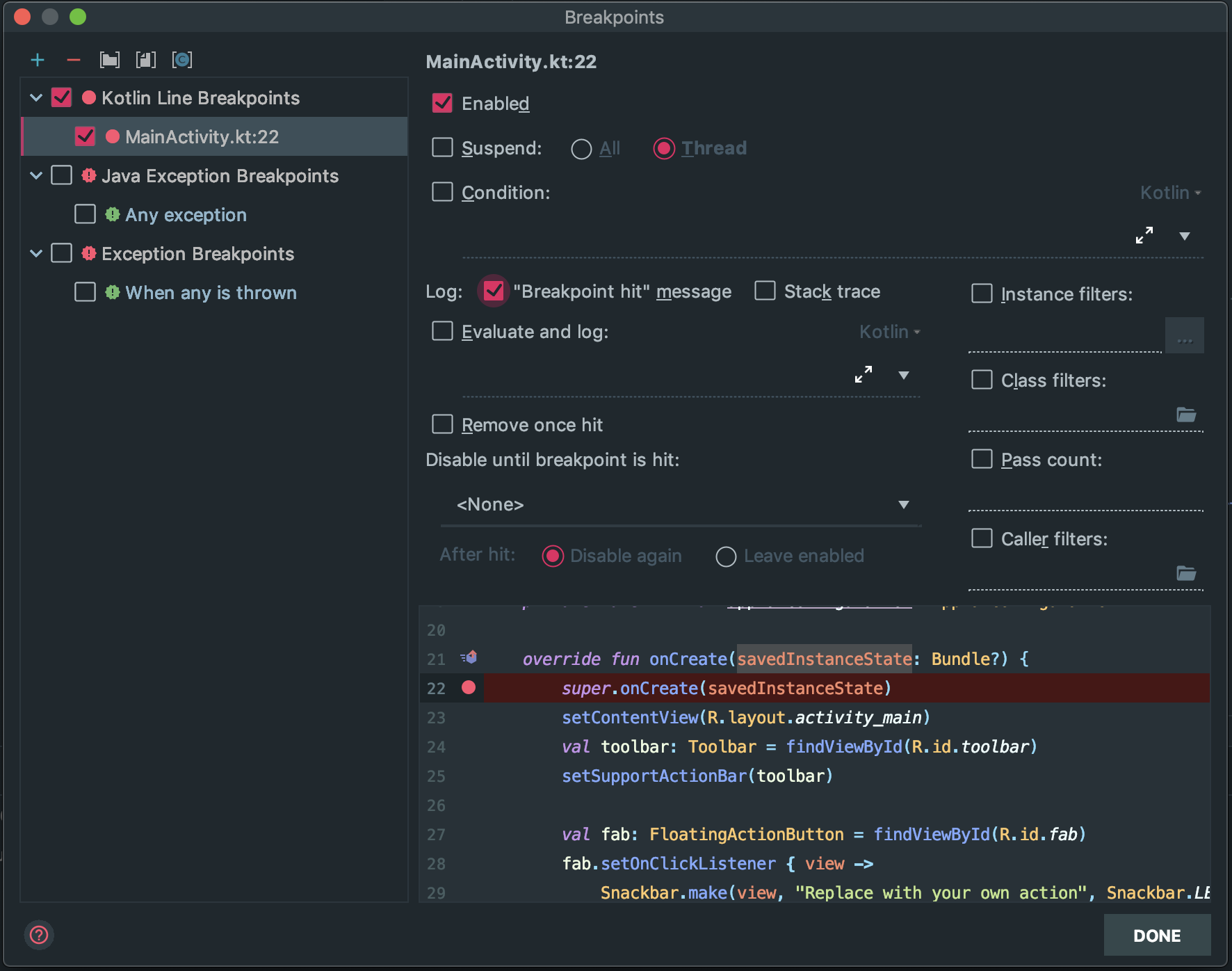Click the help question mark icon

[40, 935]
